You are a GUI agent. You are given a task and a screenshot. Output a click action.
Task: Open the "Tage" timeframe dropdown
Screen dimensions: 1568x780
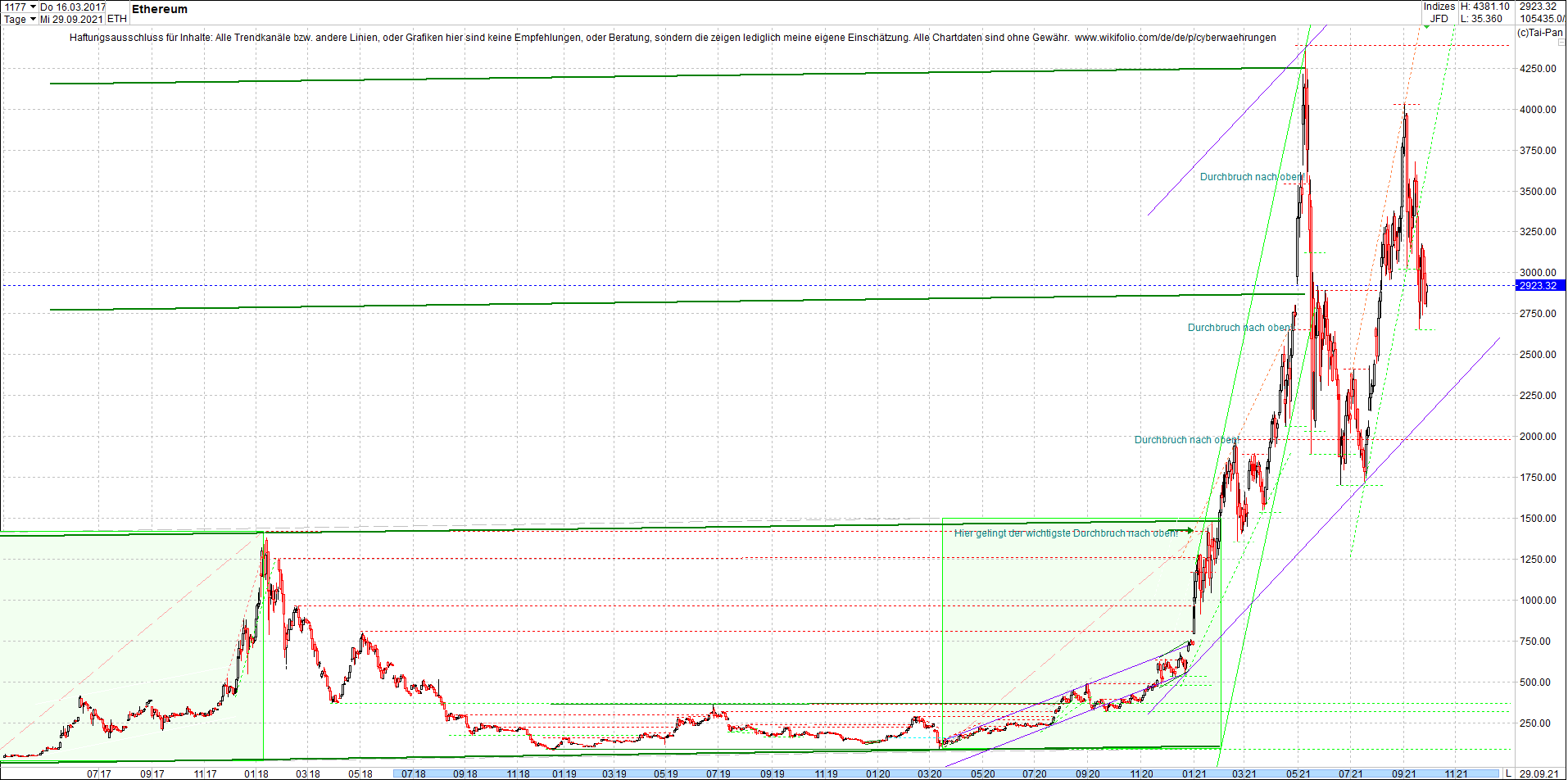pos(16,19)
